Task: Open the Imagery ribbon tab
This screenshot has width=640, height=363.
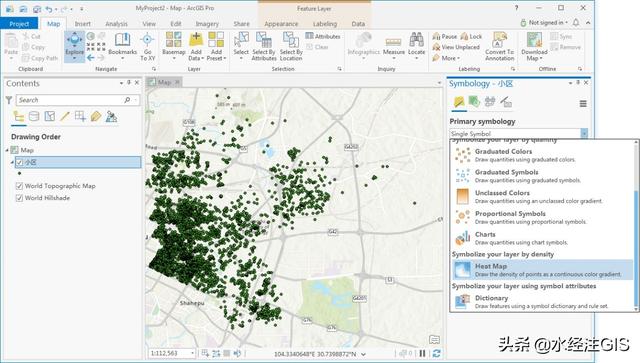Action: click(207, 24)
